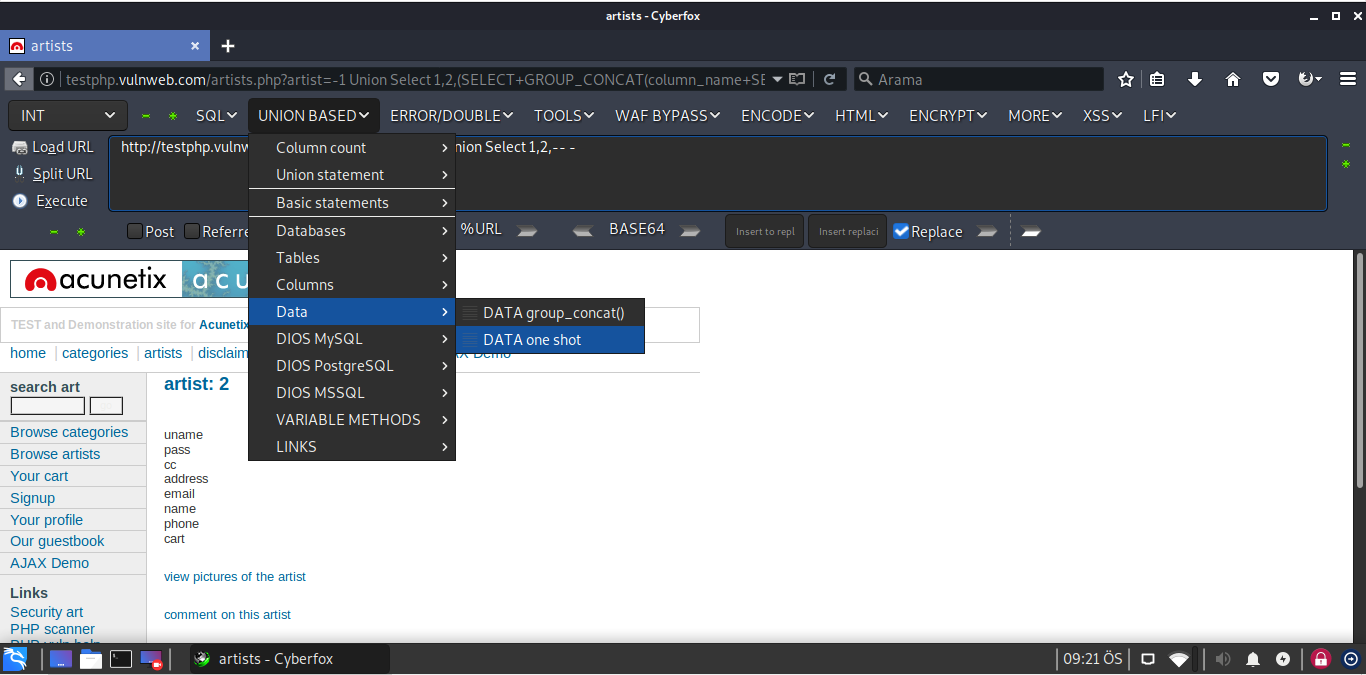Screen dimensions: 1366x675
Task: Open the VARIABLE METHODS submenu
Action: click(352, 420)
